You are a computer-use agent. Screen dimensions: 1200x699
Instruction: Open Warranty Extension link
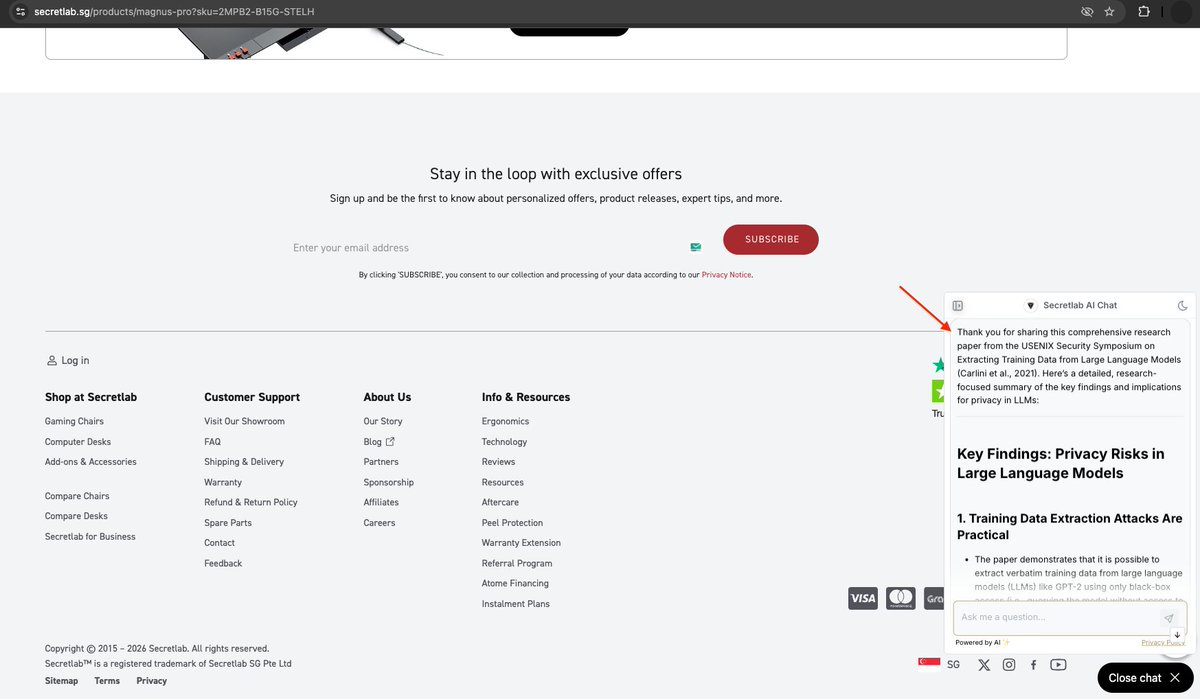[x=521, y=543]
